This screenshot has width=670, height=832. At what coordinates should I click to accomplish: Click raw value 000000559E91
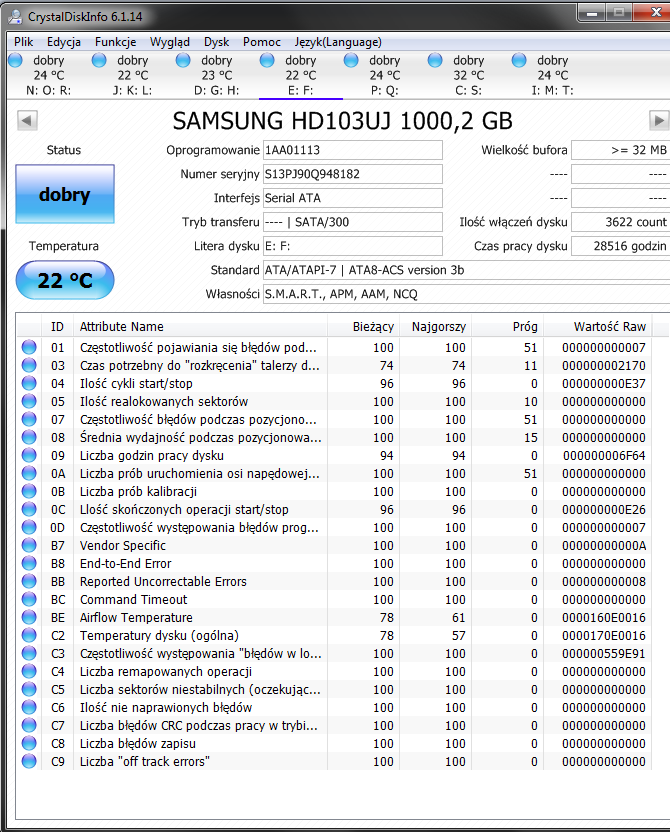point(604,654)
